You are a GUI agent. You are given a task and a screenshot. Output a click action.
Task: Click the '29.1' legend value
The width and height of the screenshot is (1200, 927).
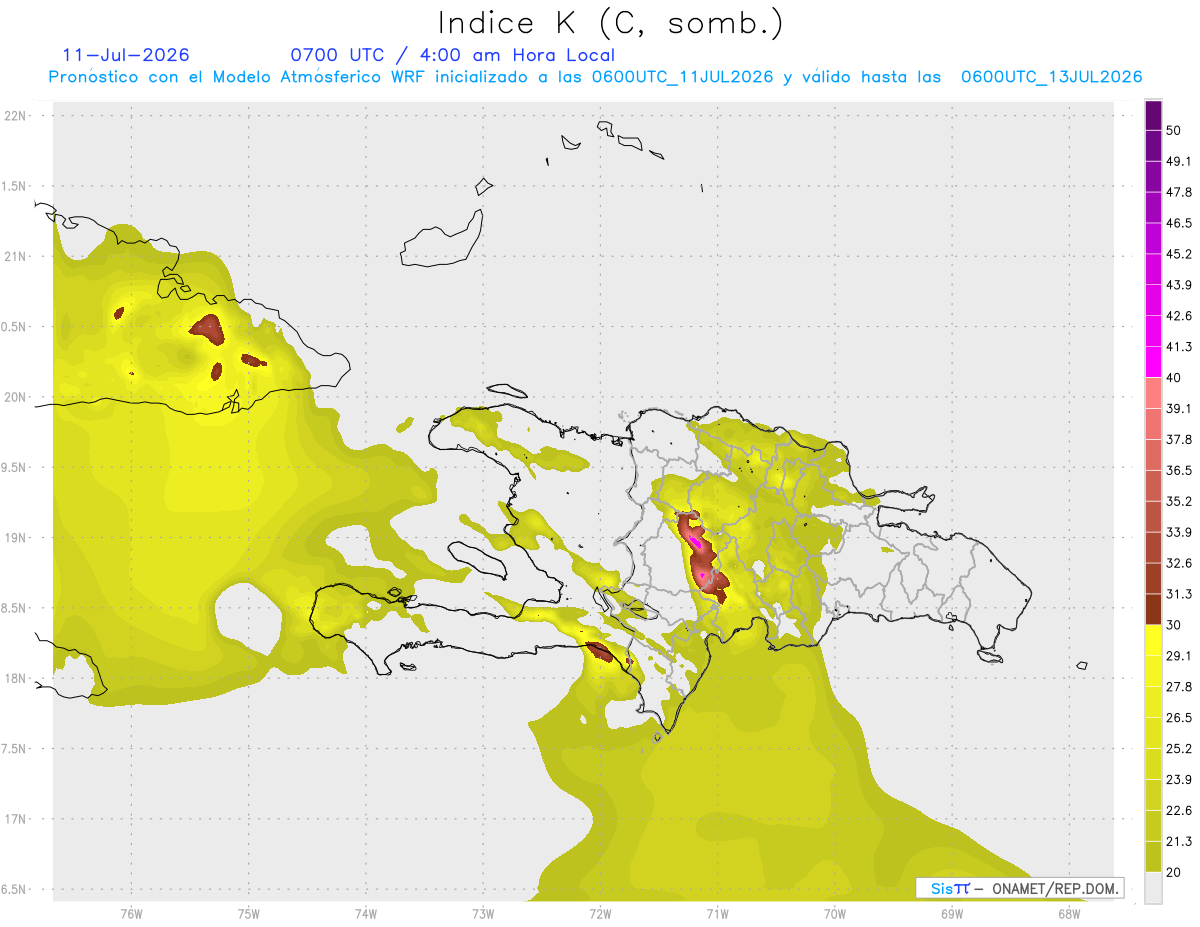tap(1179, 656)
